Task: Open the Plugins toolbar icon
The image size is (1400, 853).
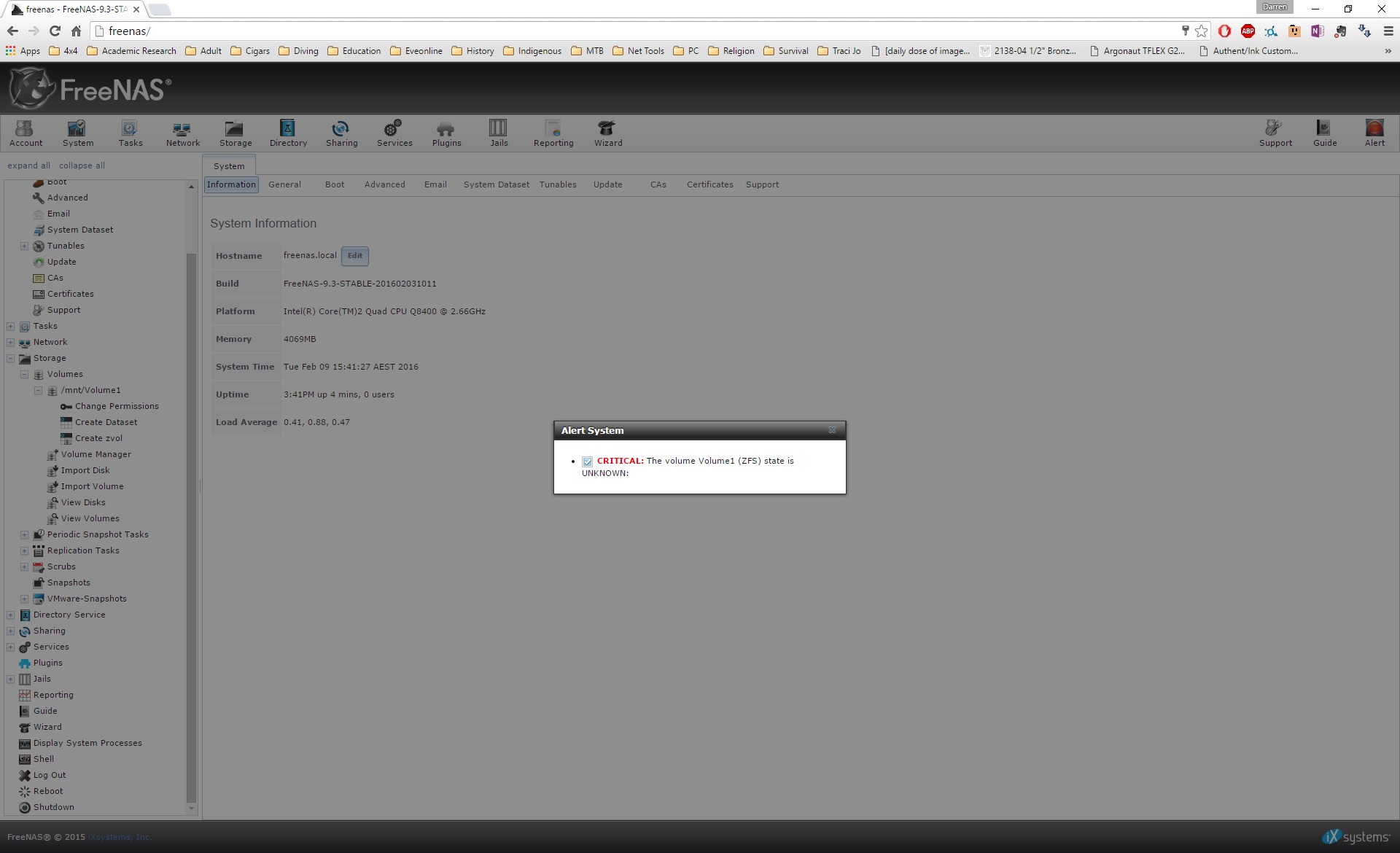Action: pyautogui.click(x=446, y=133)
